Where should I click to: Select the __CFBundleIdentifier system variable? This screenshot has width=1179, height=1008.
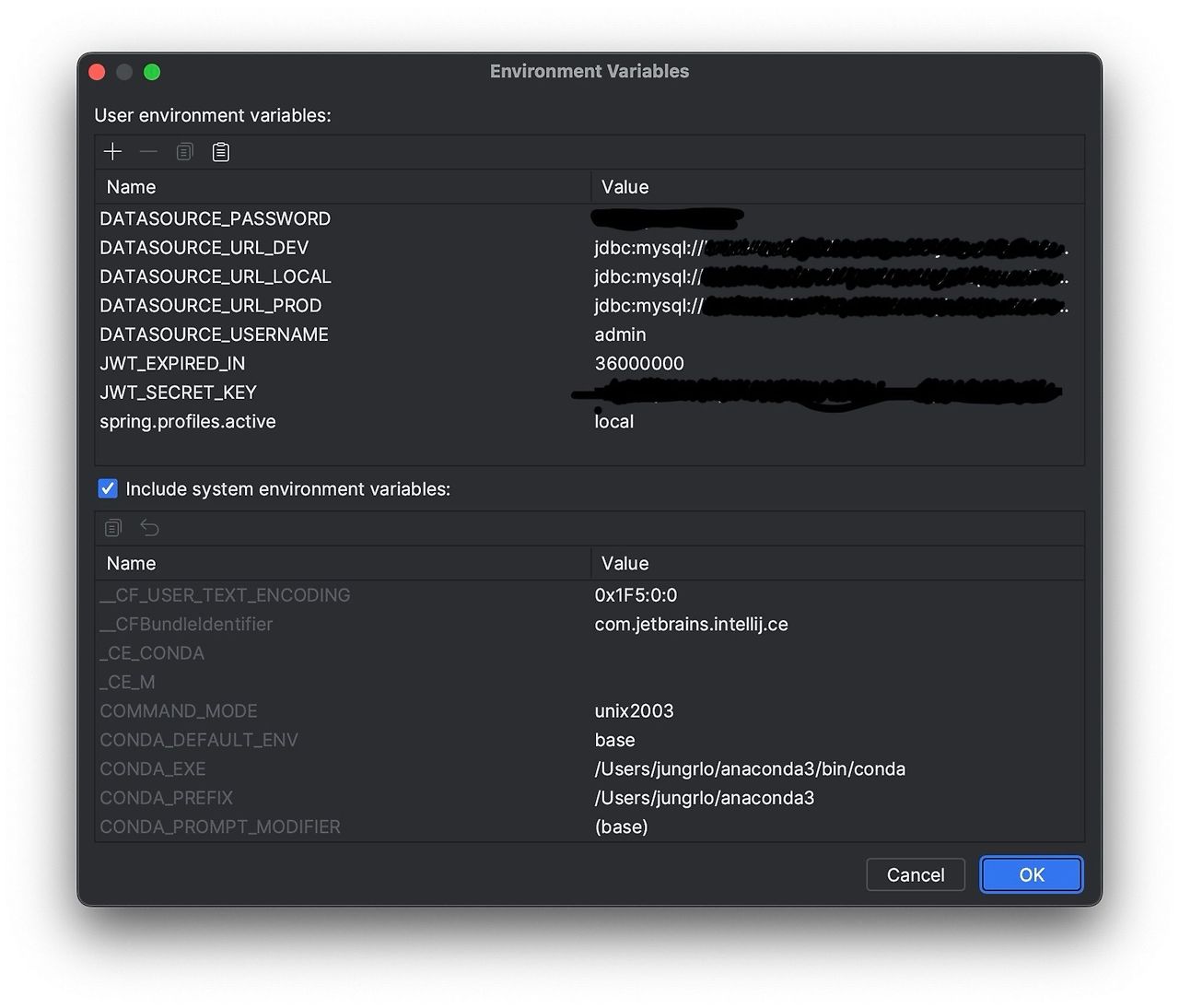pos(186,624)
